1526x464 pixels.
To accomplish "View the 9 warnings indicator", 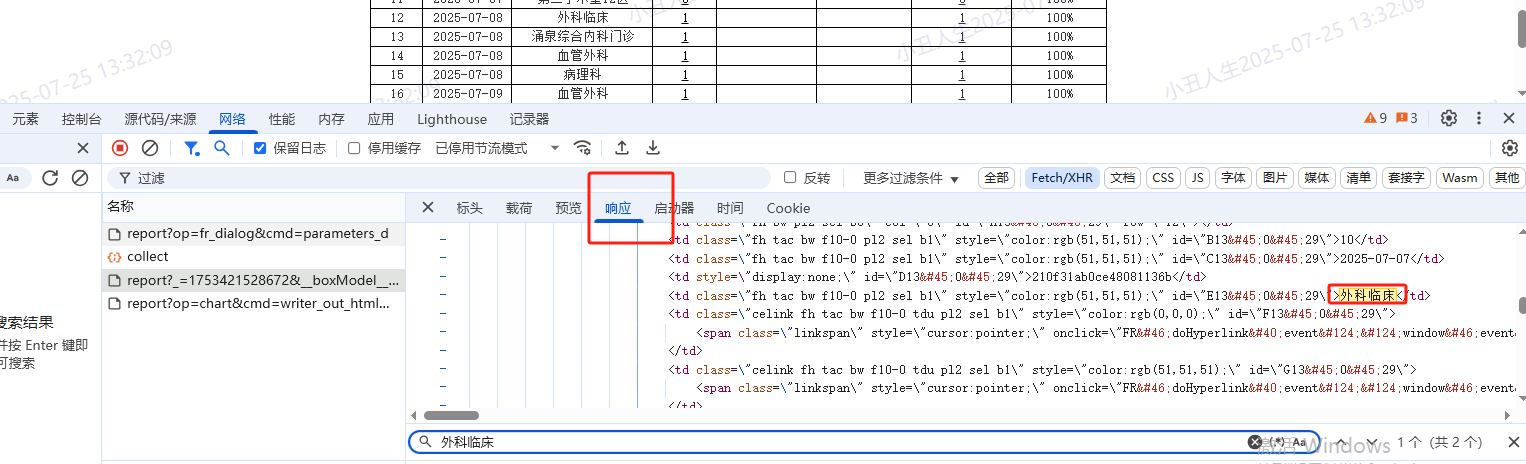I will click(x=1376, y=118).
